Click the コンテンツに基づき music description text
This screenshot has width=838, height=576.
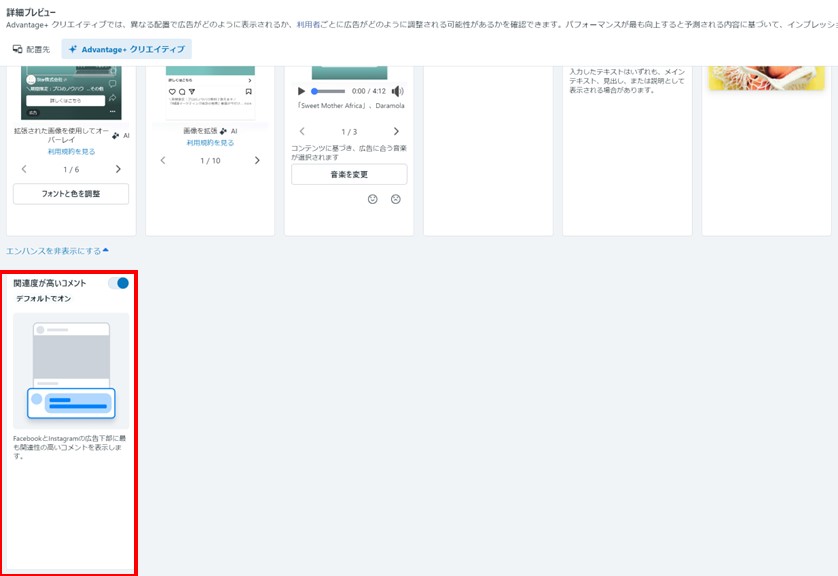349,153
